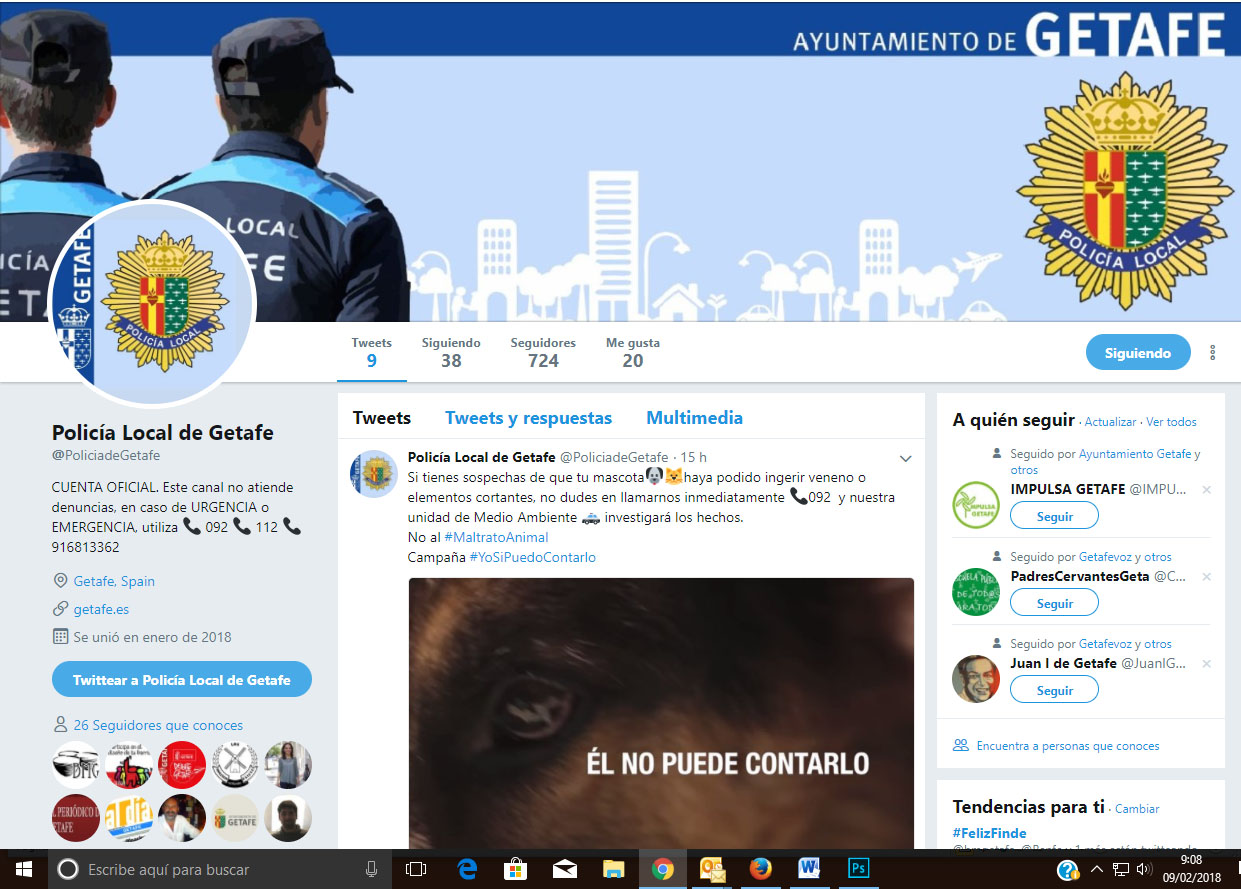
Task: Dismiss IMPULSA GETAFE suggestion
Action: pos(1205,490)
